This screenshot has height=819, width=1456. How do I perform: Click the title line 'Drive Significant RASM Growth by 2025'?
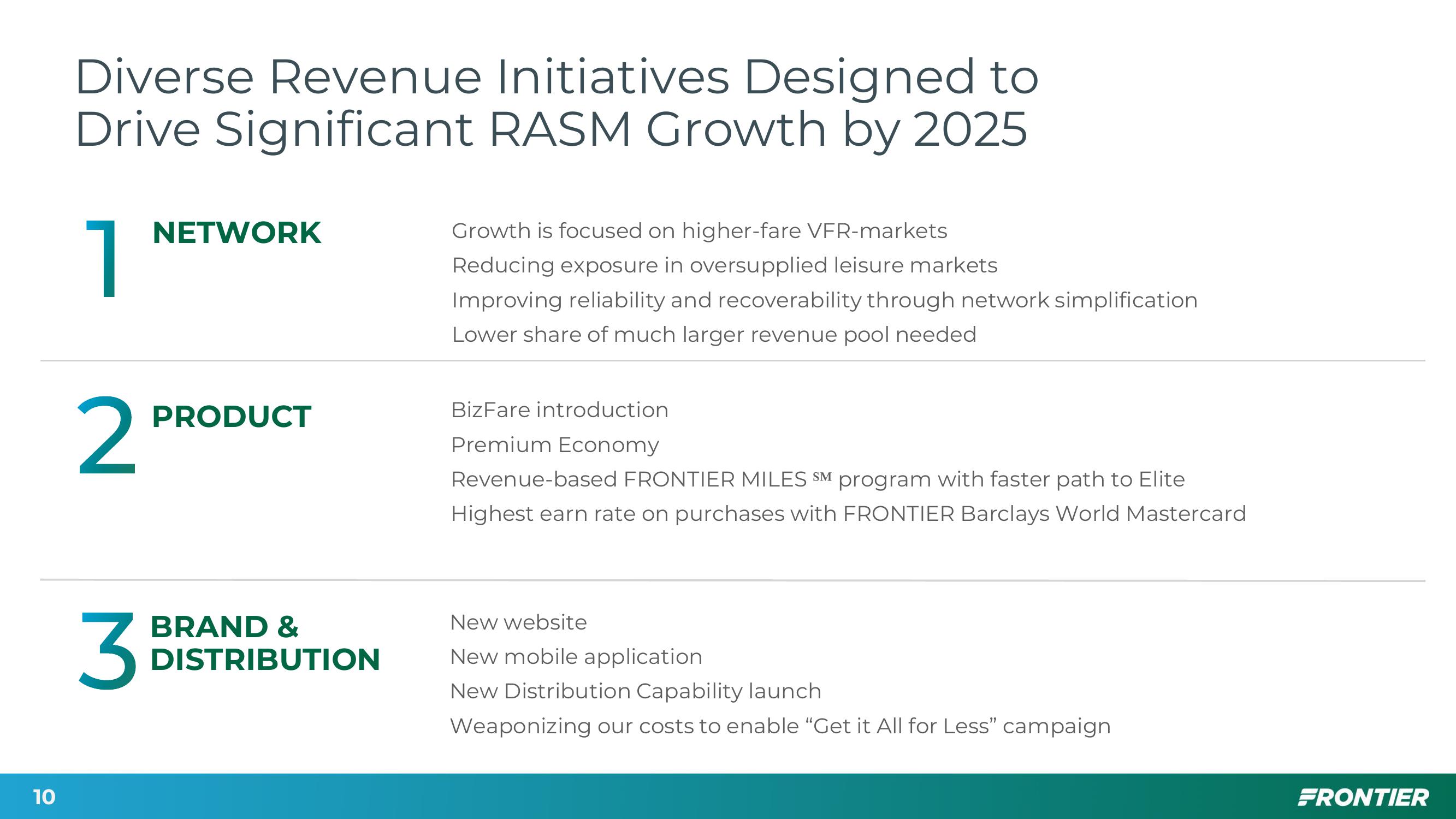click(x=551, y=129)
